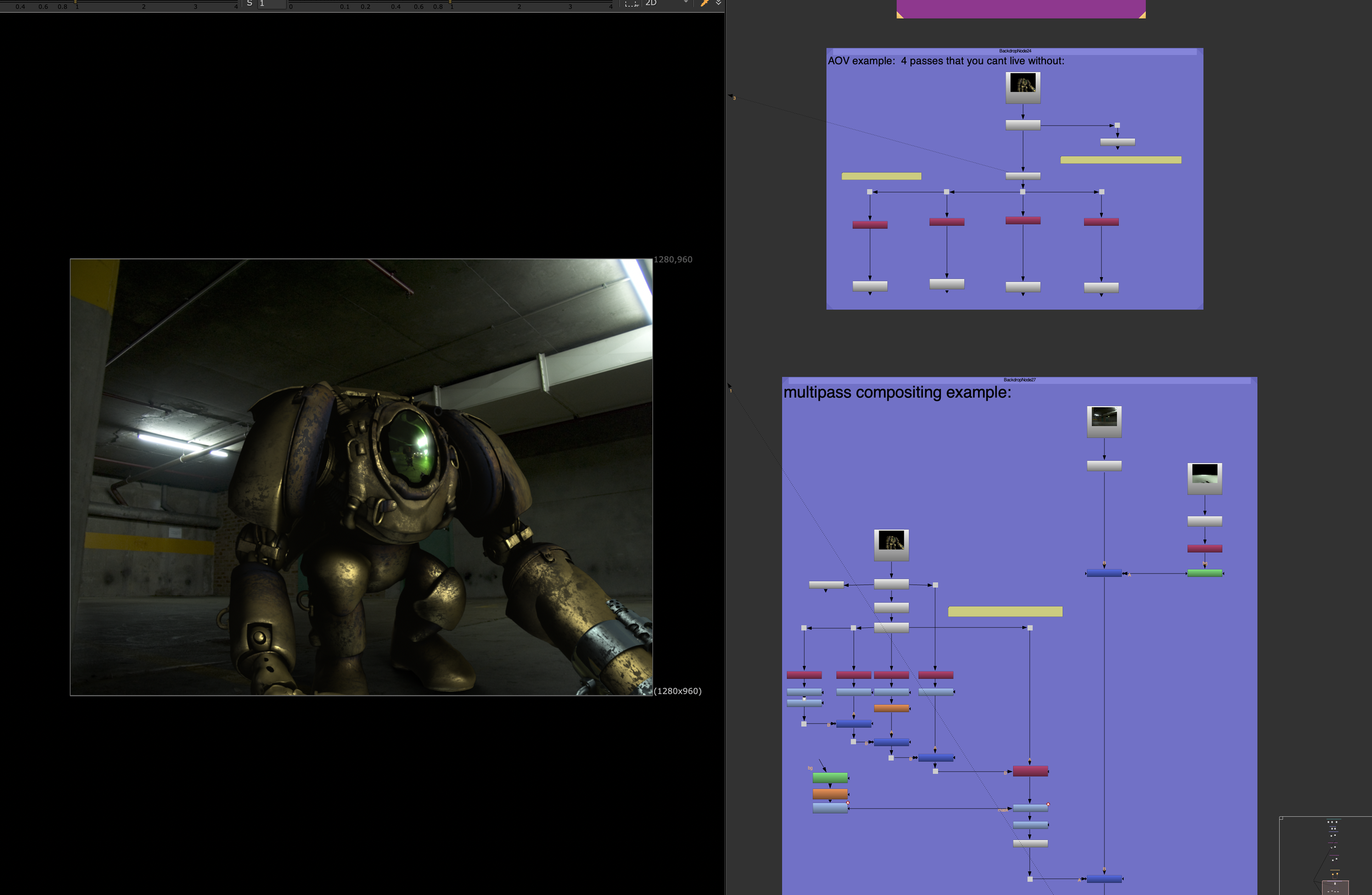Click the orange icon right of 2D dropdown
Viewport: 1372px width, 895px height.
pos(704,3)
